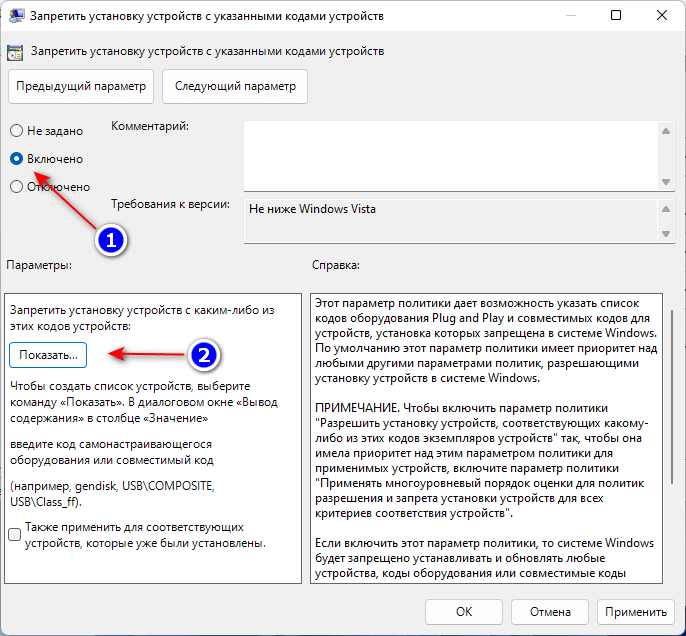Click the version requirements scroll-up arrow
Viewport: 686px width, 636px height.
[x=666, y=209]
